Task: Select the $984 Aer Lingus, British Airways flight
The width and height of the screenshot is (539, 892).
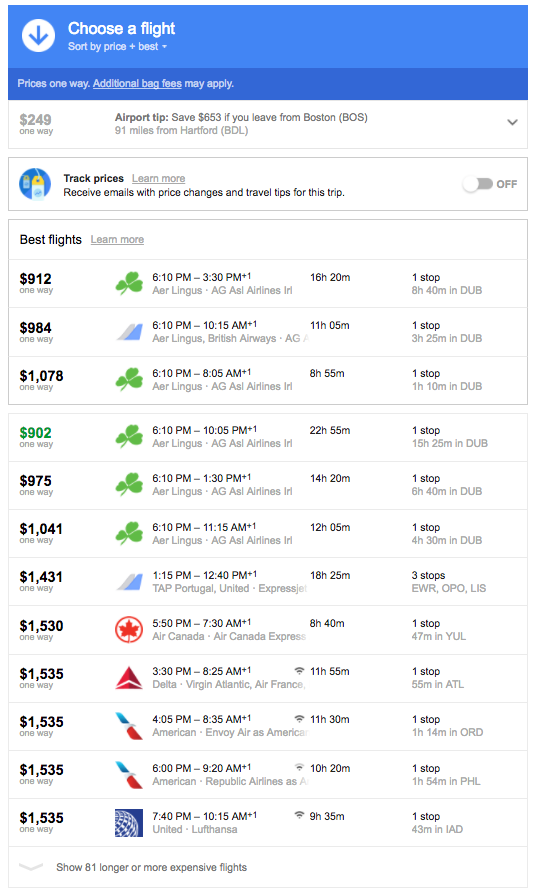Action: [268, 332]
